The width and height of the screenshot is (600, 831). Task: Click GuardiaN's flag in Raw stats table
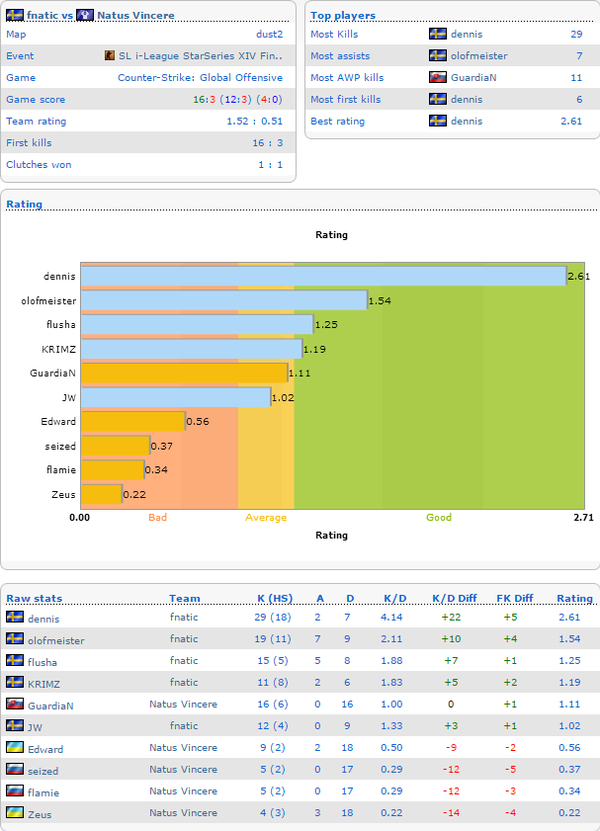click(x=15, y=703)
